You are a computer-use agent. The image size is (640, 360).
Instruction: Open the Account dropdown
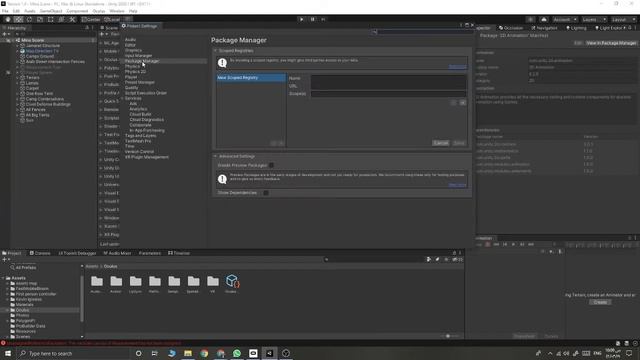coord(565,20)
